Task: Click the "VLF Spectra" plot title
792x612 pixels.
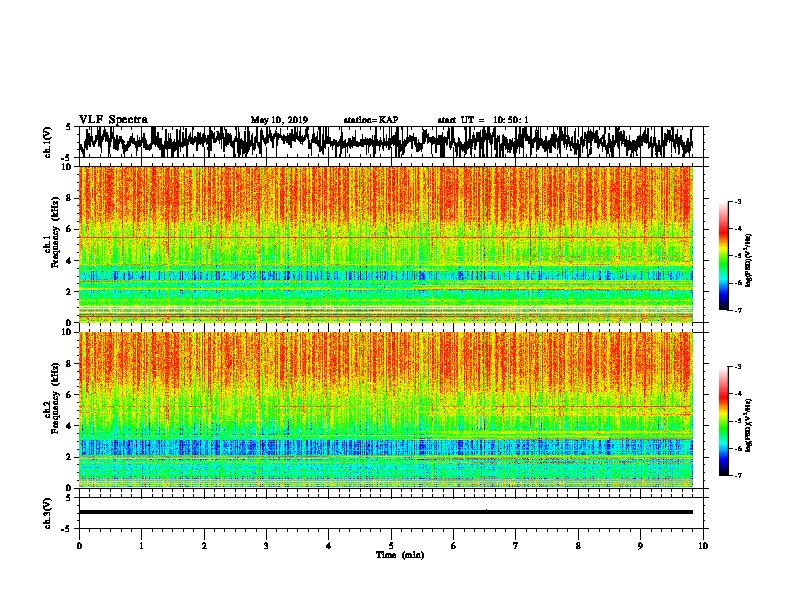Action: pos(113,119)
